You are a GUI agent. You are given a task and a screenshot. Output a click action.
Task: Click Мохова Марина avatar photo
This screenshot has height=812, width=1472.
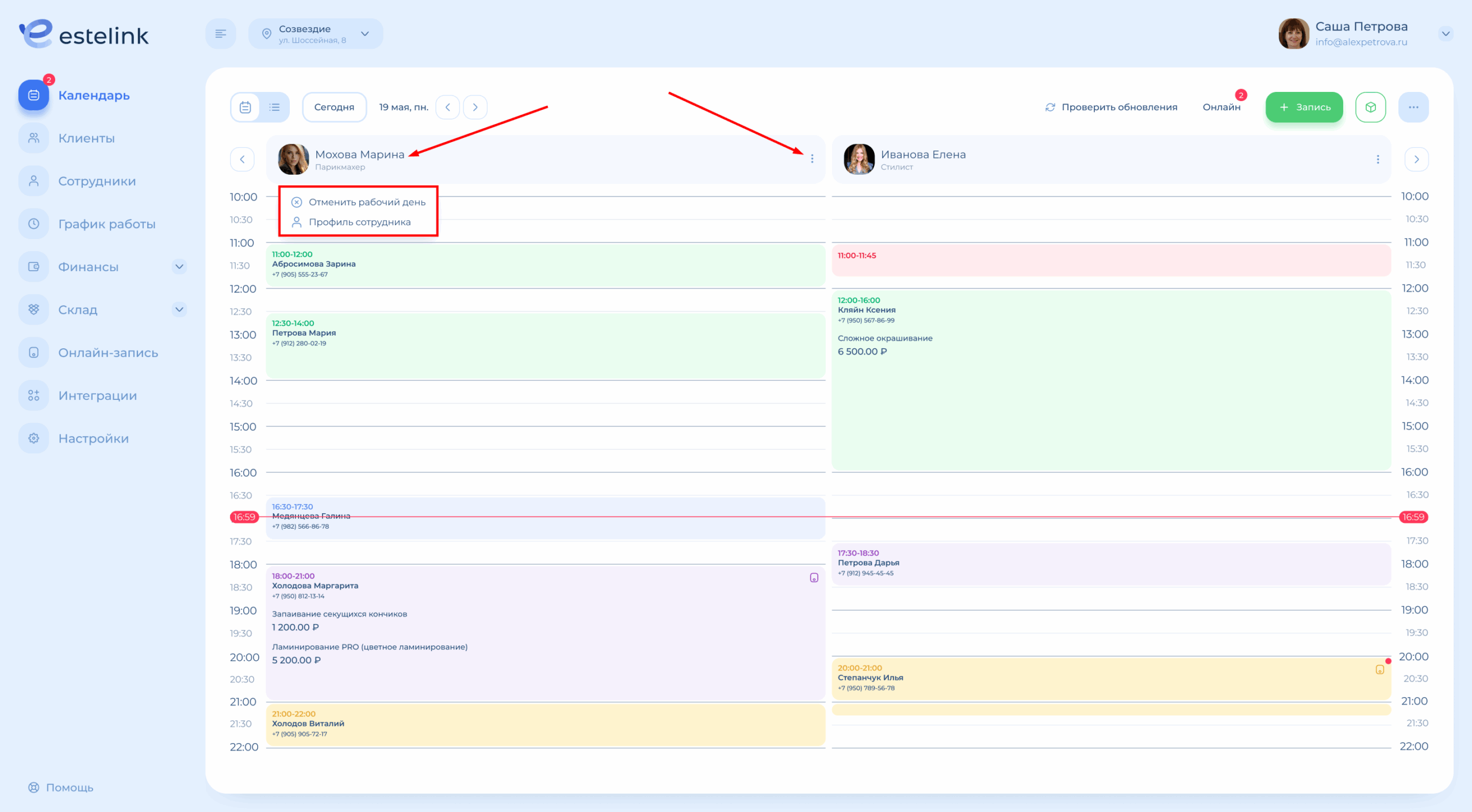tap(293, 159)
